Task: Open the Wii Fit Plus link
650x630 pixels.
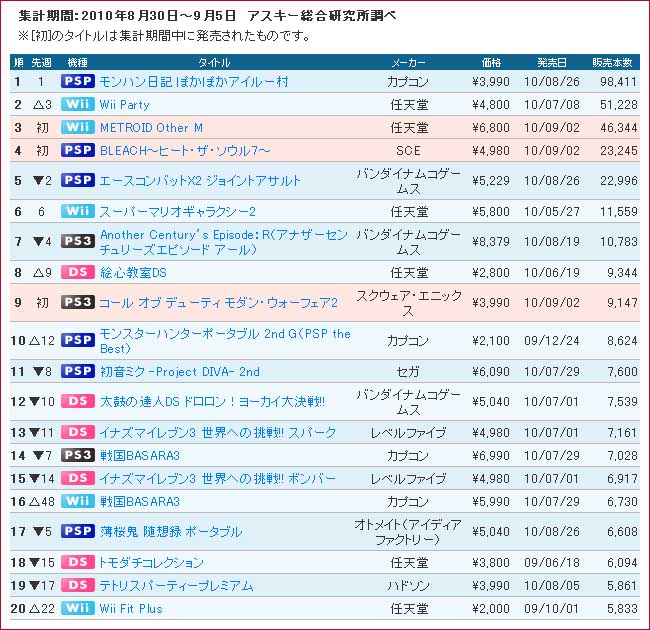Action: [131, 609]
